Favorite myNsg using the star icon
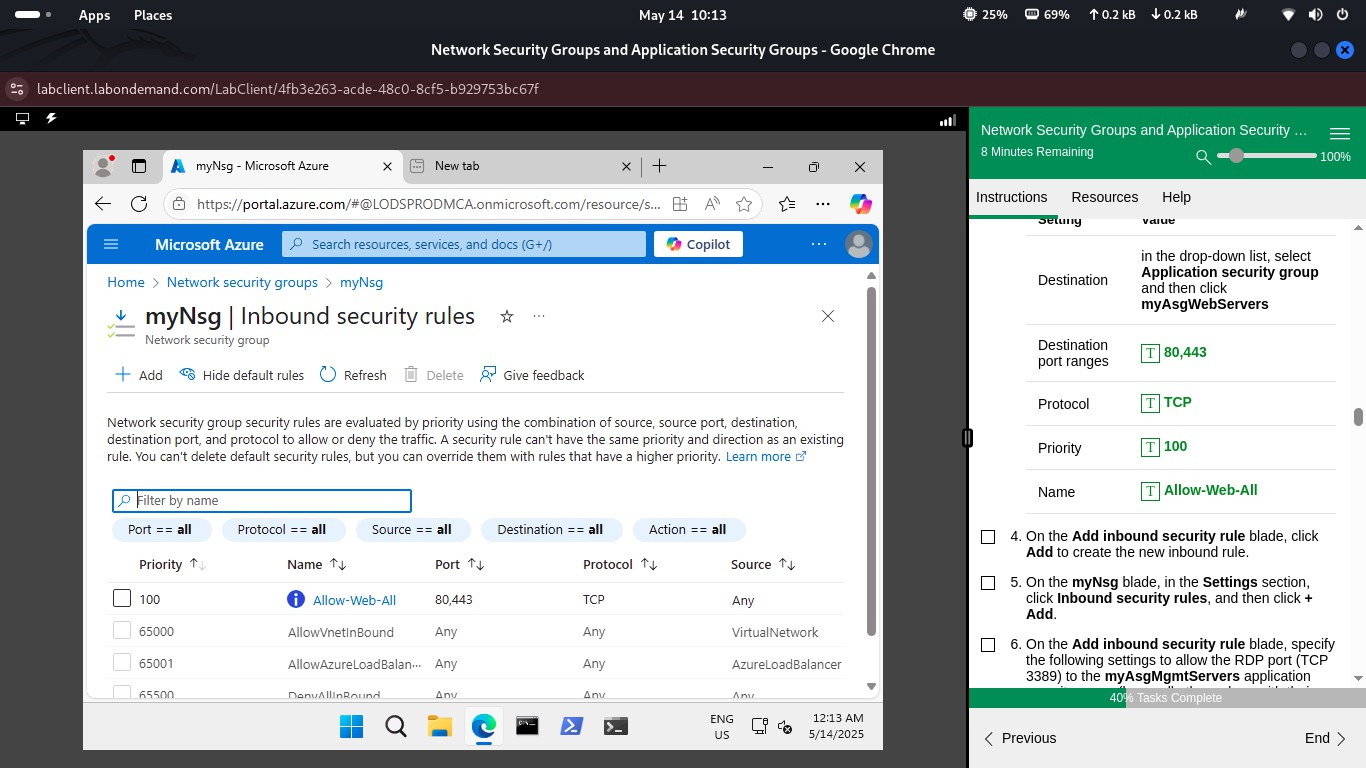 point(507,316)
